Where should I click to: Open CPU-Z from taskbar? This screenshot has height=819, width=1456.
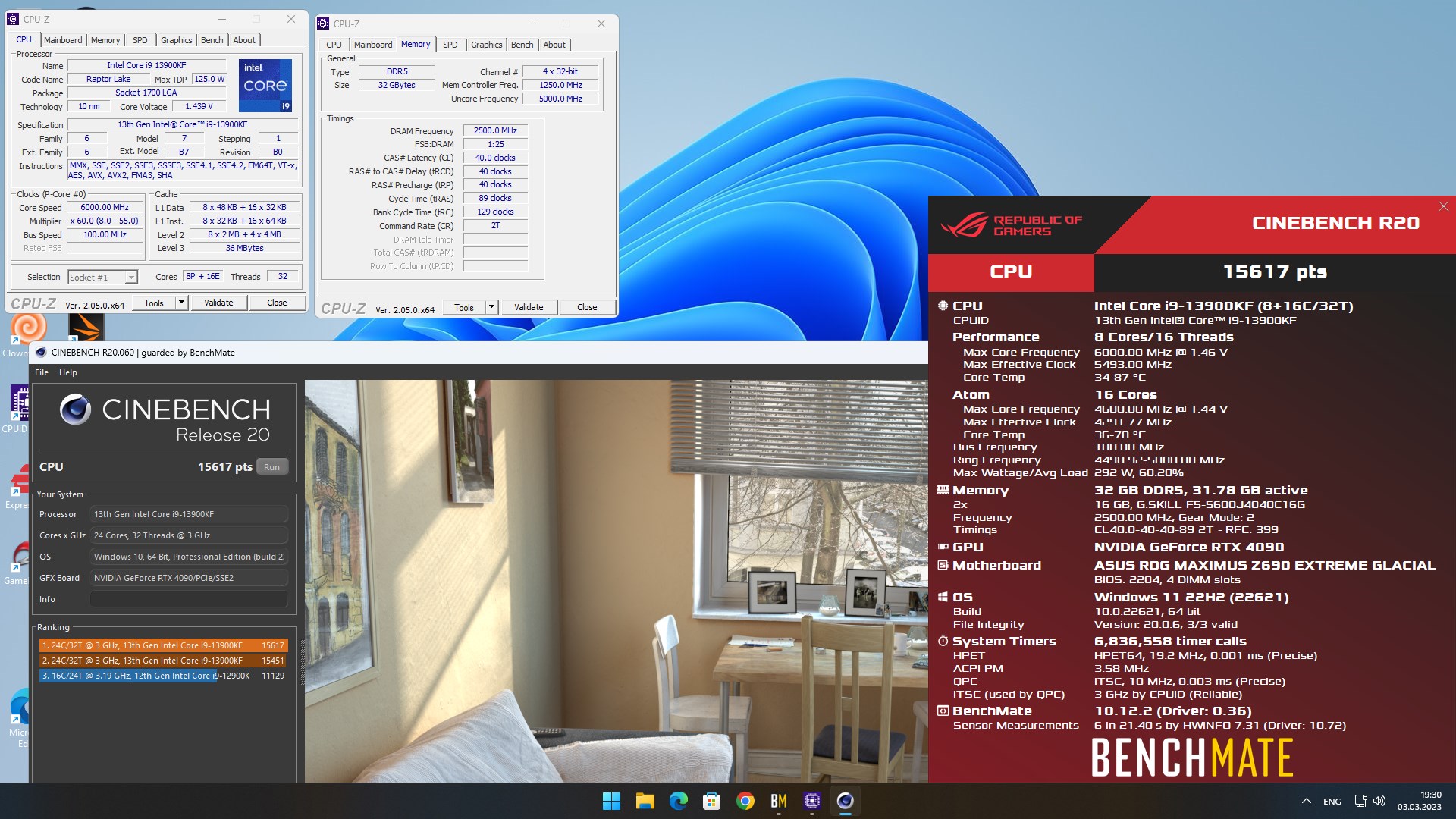pyautogui.click(x=811, y=801)
